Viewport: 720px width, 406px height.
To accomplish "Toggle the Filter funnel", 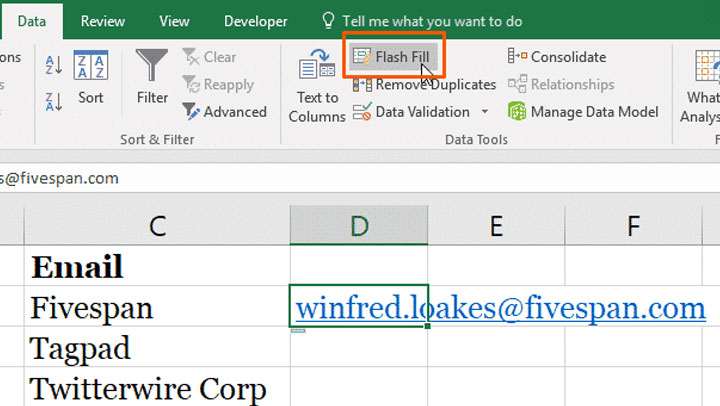I will pyautogui.click(x=152, y=78).
